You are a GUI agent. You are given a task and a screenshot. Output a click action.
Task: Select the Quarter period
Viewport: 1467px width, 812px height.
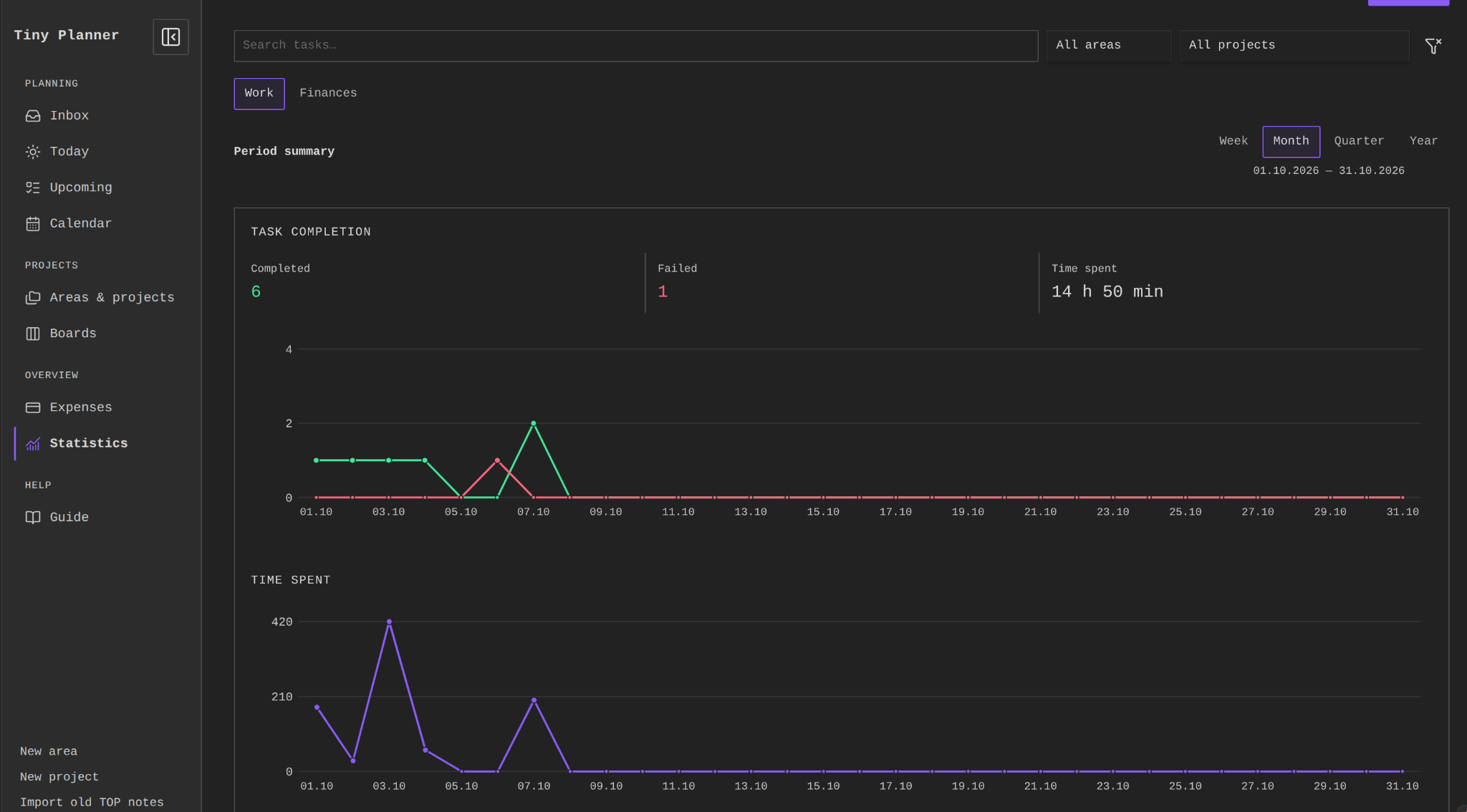point(1359,141)
